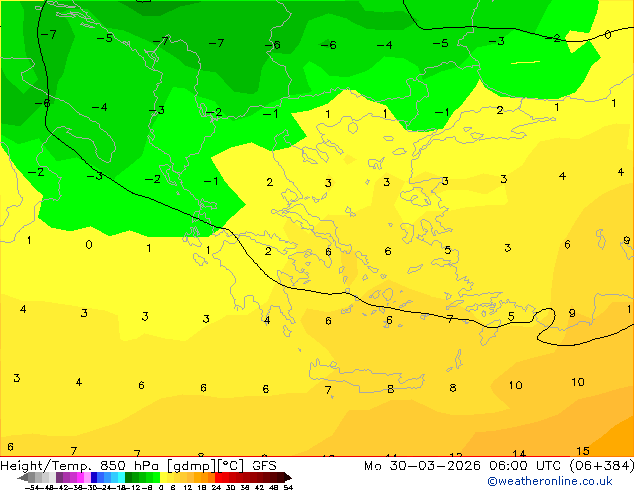Click the 'GFS' model label
634x490 pixels.
tap(264, 466)
